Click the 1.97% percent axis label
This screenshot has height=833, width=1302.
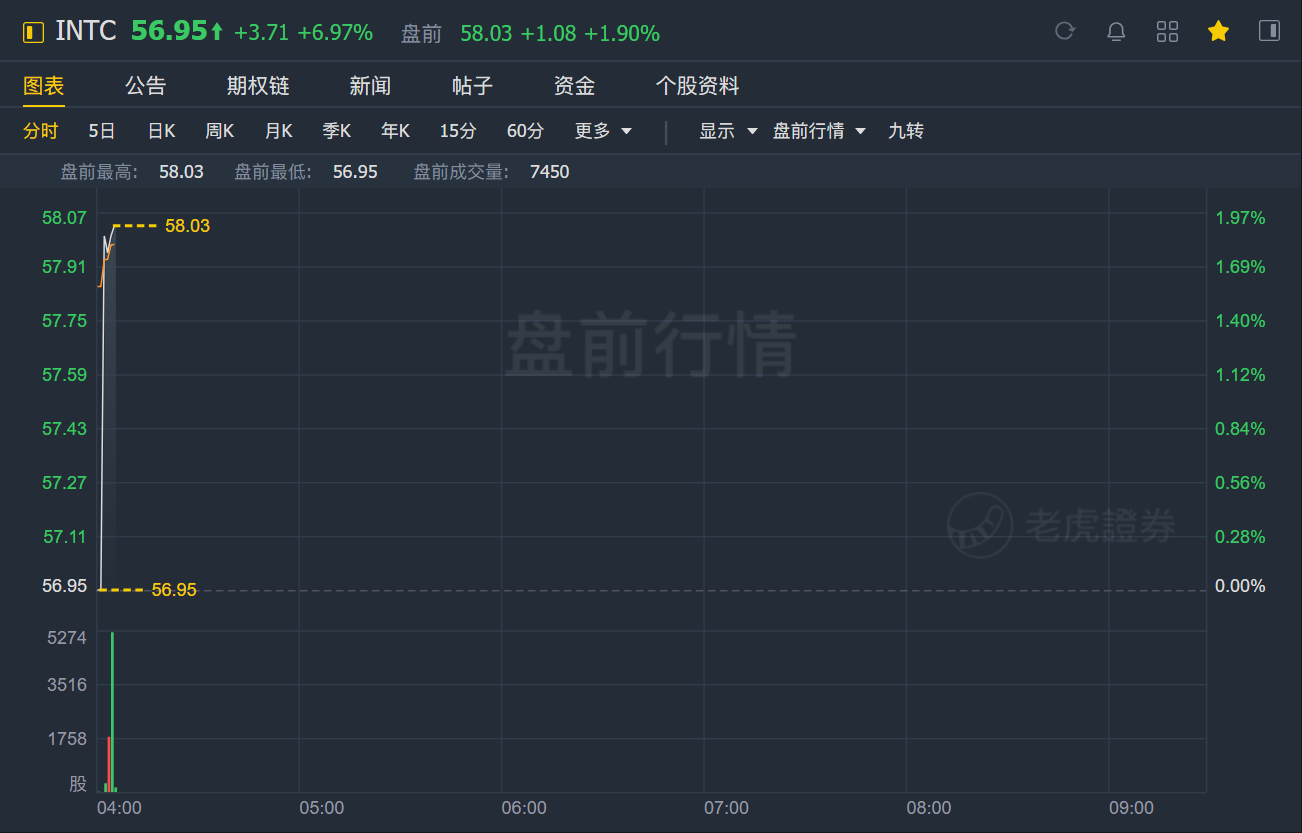coord(1240,218)
